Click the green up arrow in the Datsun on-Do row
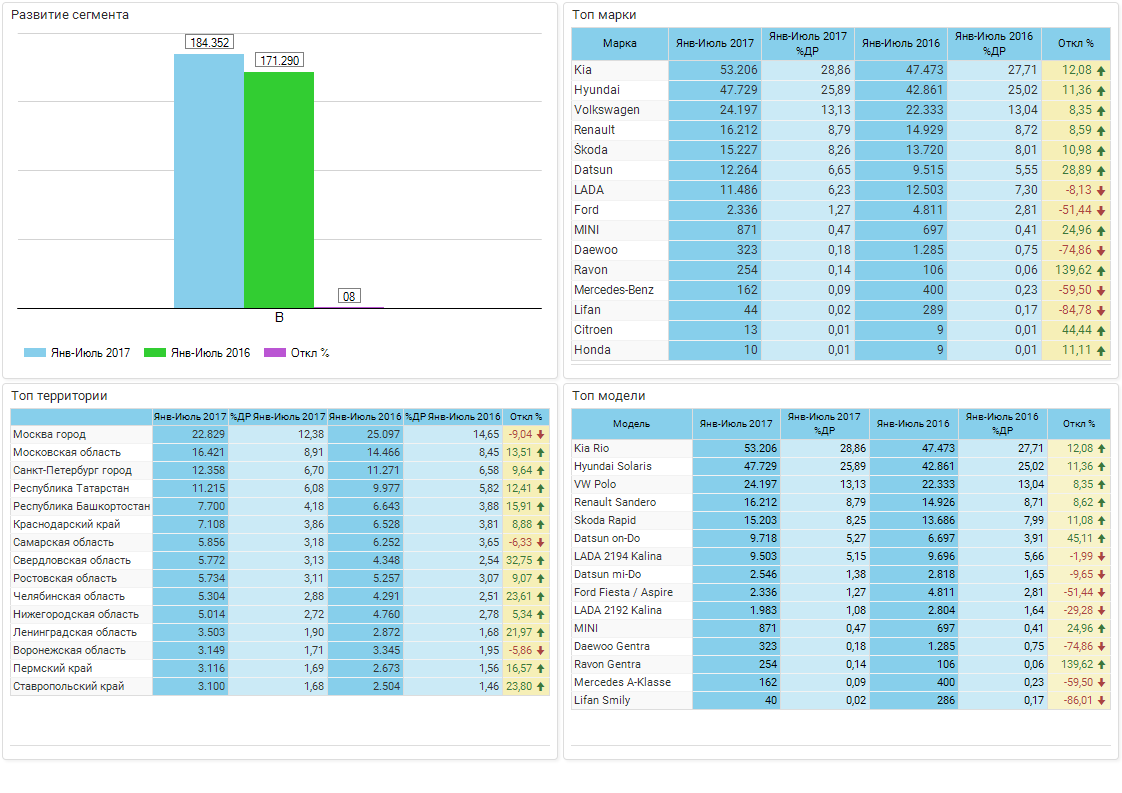1122x793 pixels. point(1101,538)
